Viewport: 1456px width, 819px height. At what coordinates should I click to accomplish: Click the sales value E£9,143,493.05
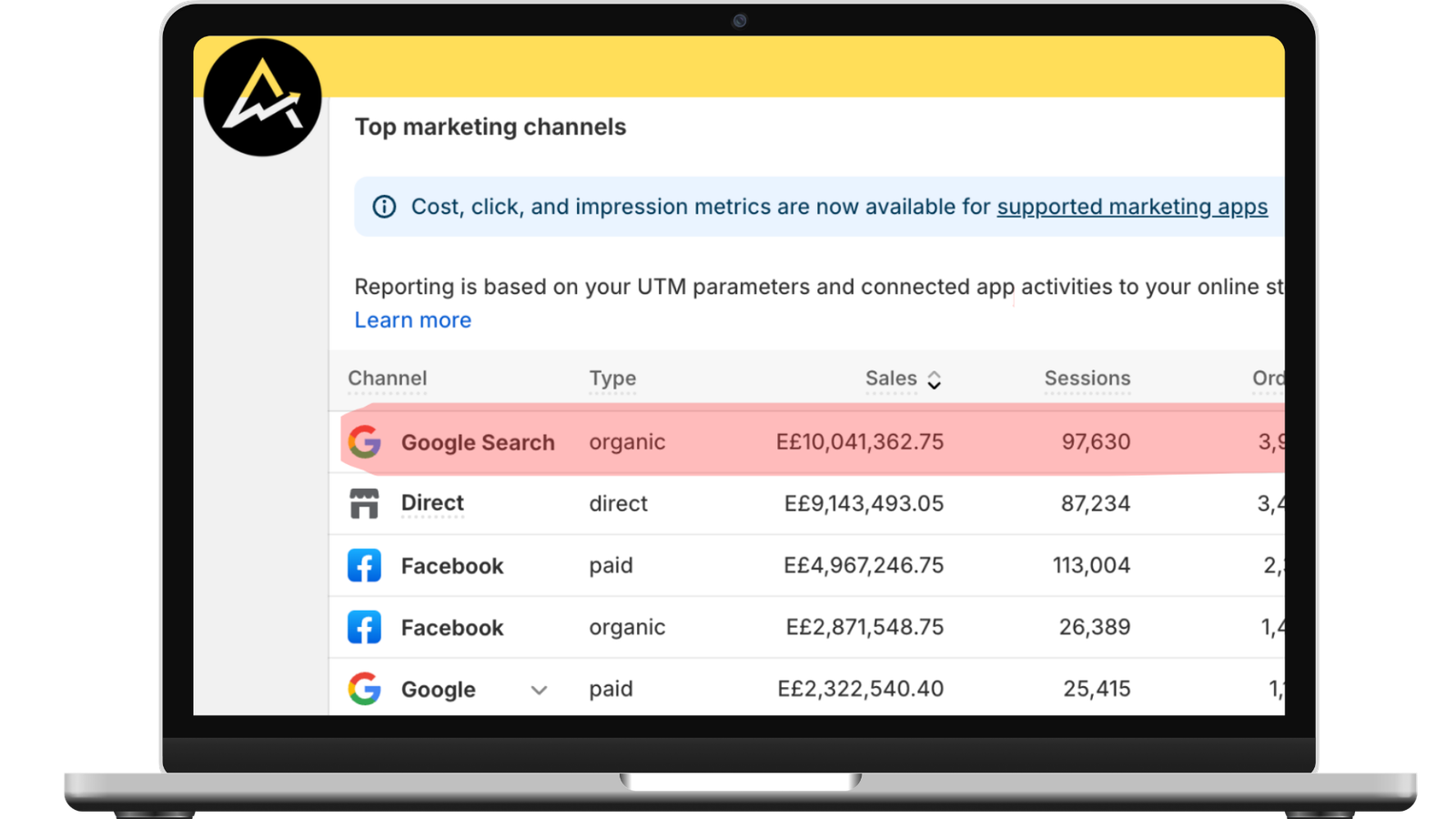click(x=864, y=504)
